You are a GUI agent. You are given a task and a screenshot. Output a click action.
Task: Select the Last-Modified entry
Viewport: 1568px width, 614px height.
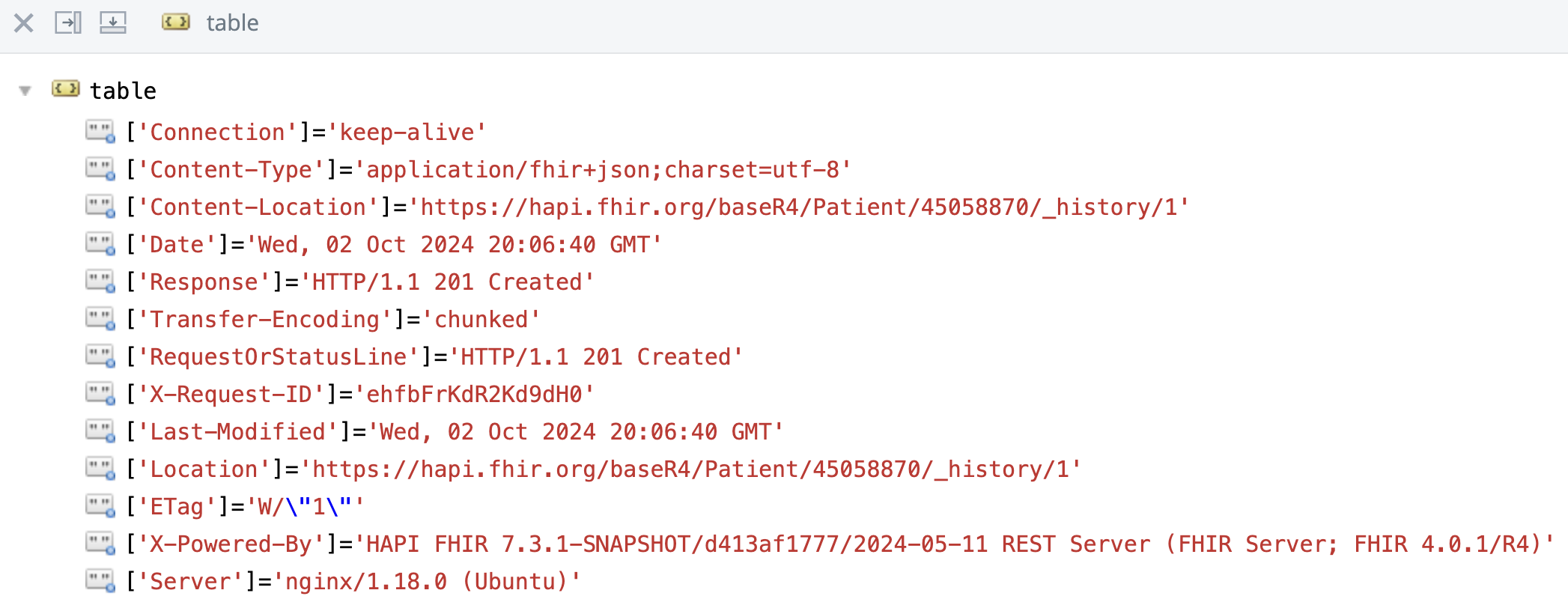coord(455,432)
